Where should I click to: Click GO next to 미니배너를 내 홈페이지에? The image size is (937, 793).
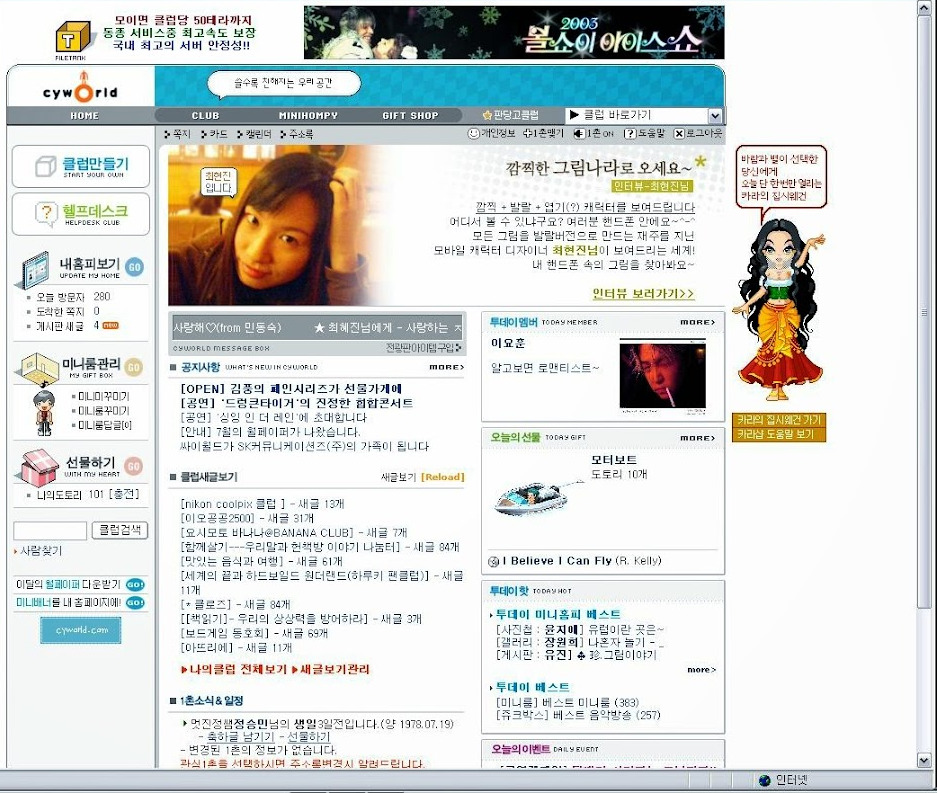coord(136,602)
